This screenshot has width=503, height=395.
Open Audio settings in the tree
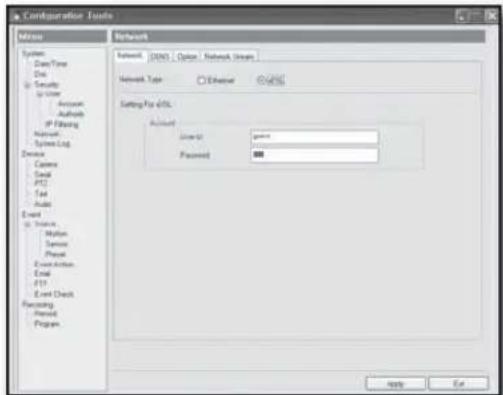[43, 204]
